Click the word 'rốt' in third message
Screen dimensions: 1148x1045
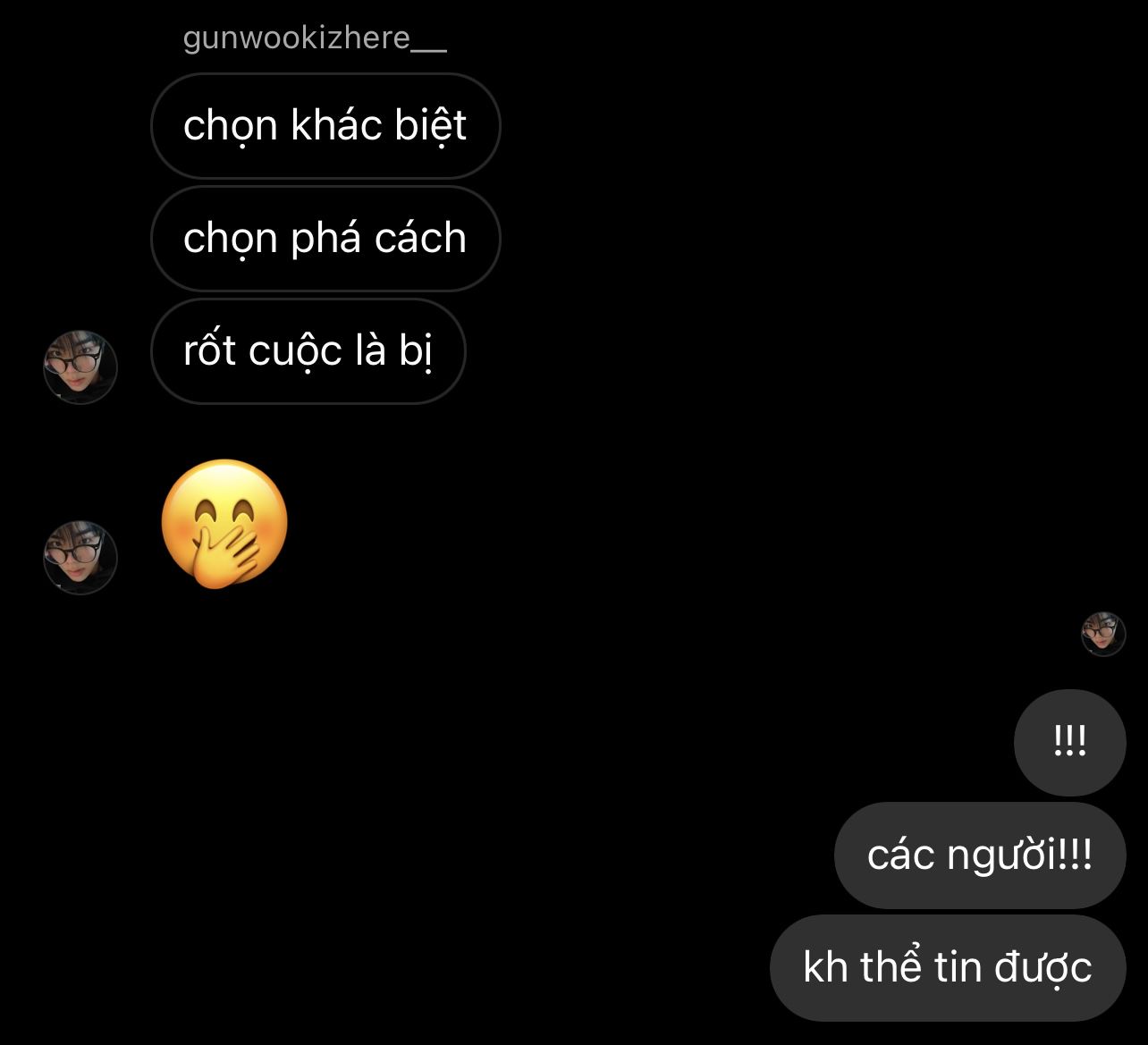click(x=210, y=350)
